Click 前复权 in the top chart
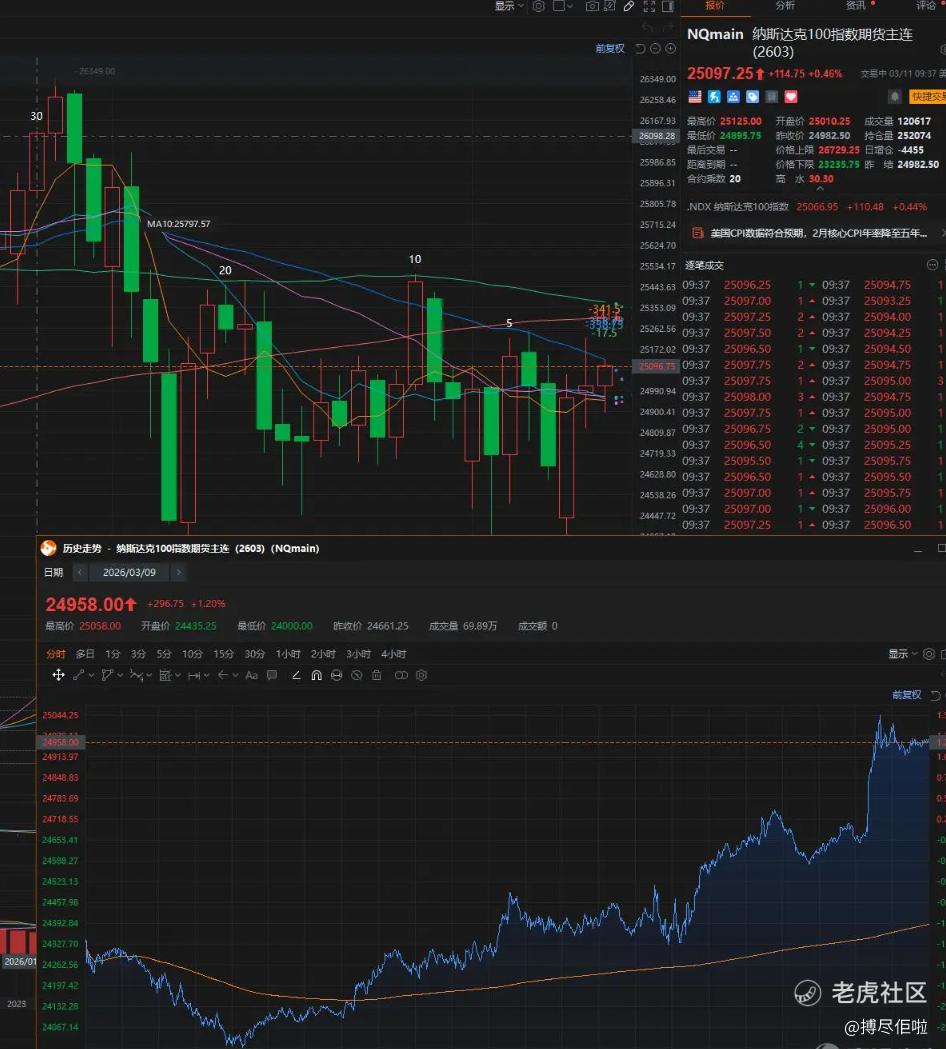Viewport: 946px width, 1049px height. click(609, 48)
